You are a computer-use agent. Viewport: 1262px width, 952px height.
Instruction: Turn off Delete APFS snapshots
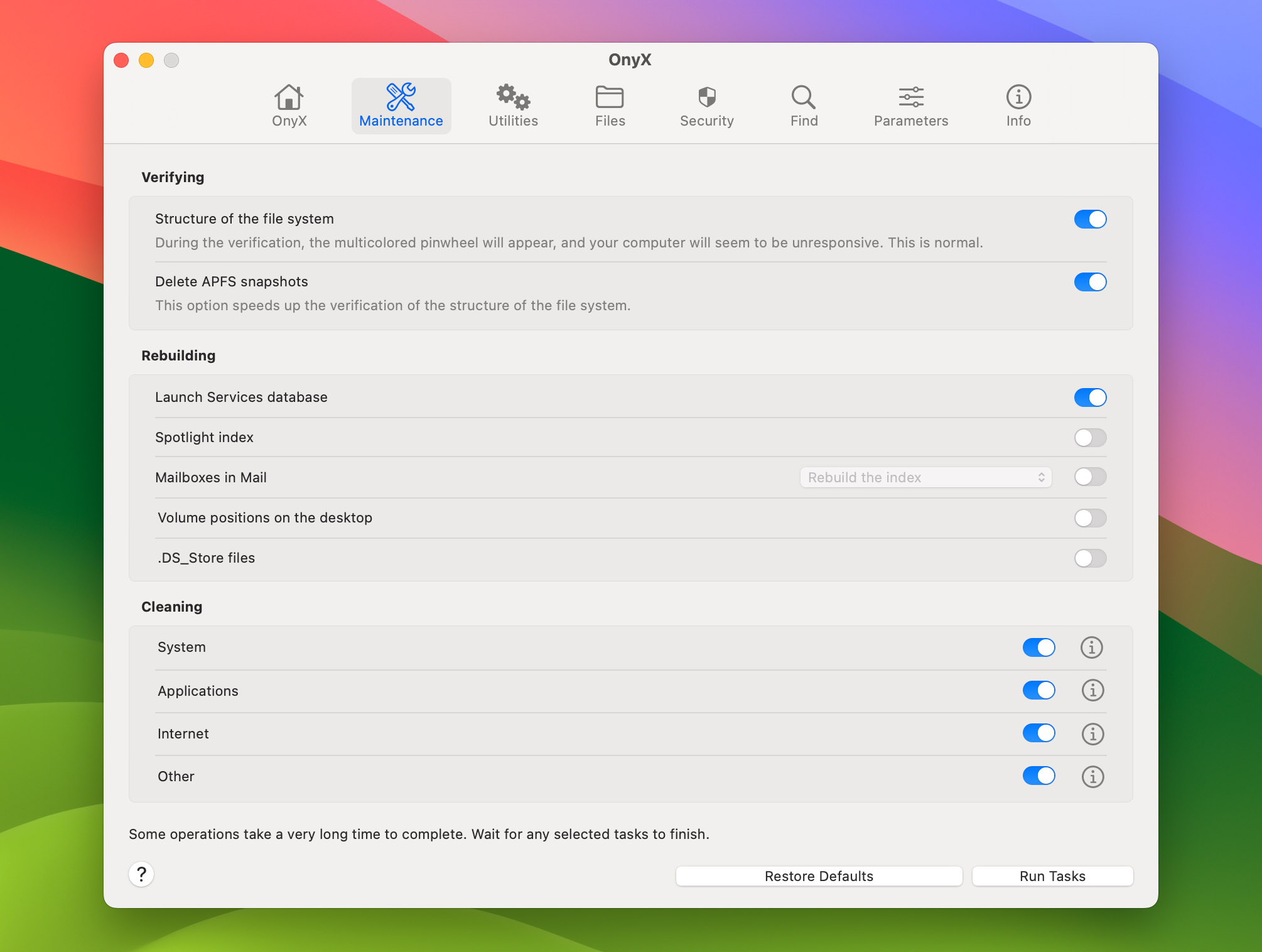point(1090,282)
